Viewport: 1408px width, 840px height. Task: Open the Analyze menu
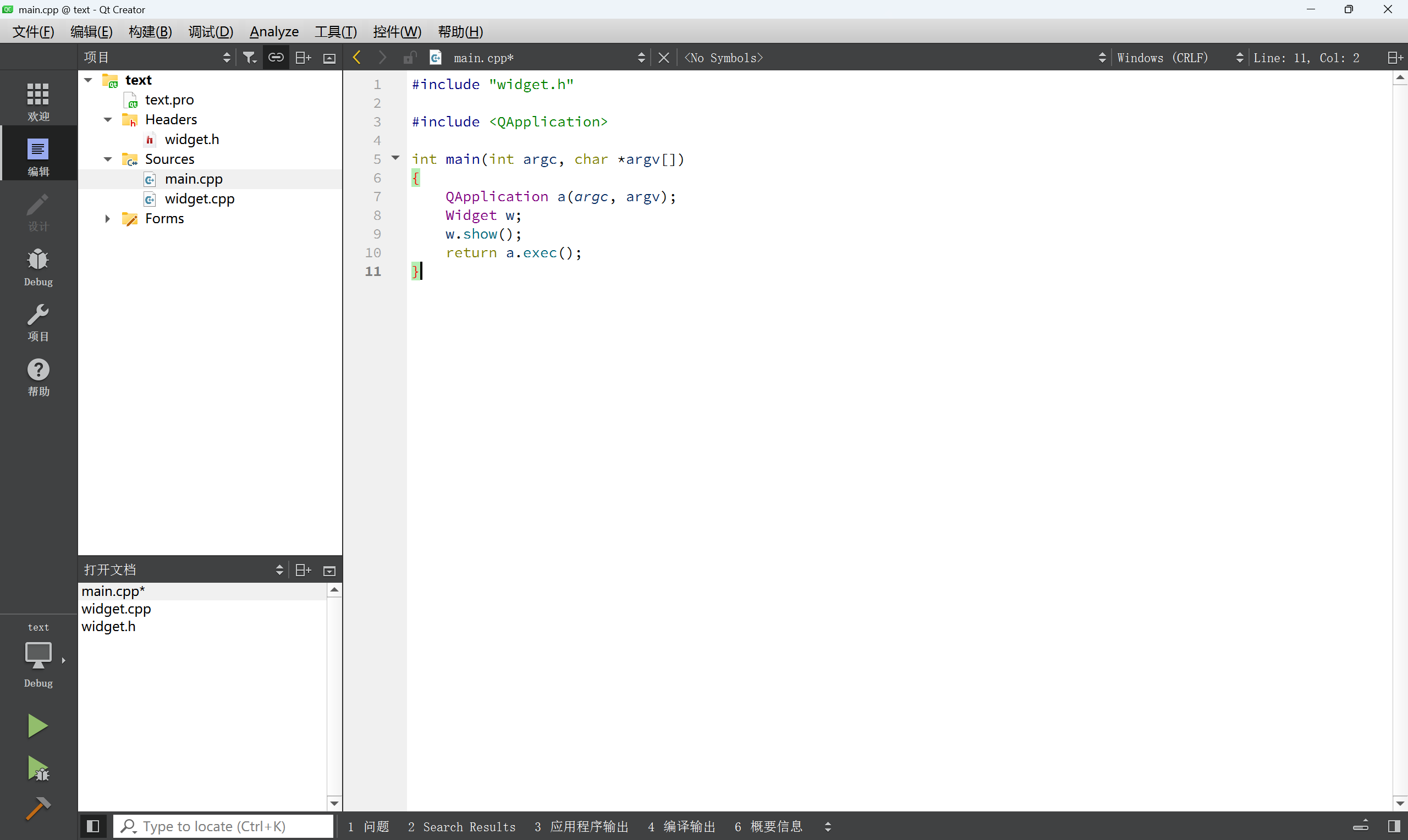(274, 31)
